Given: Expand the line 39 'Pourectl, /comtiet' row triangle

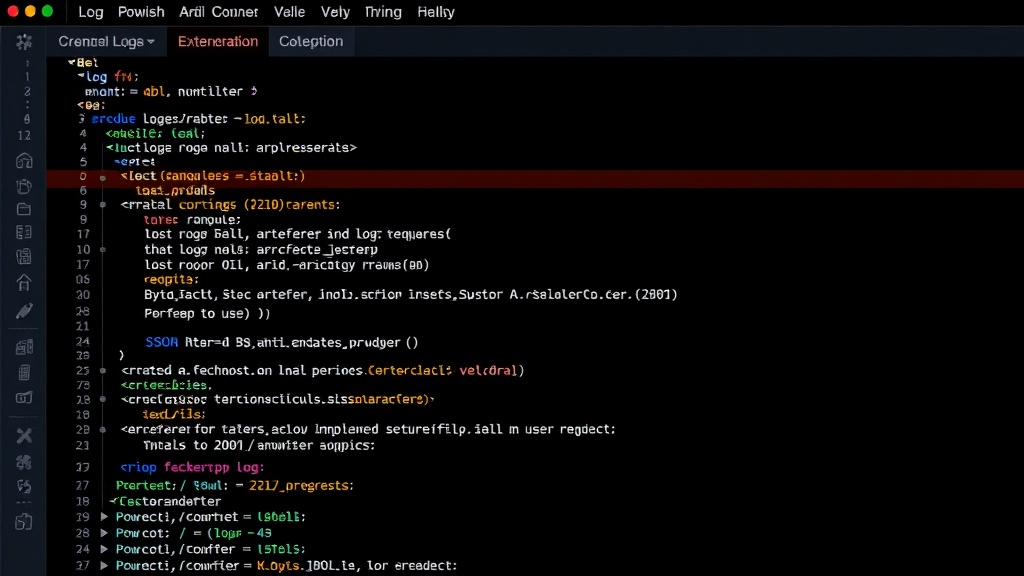Looking at the screenshot, I should pos(104,517).
